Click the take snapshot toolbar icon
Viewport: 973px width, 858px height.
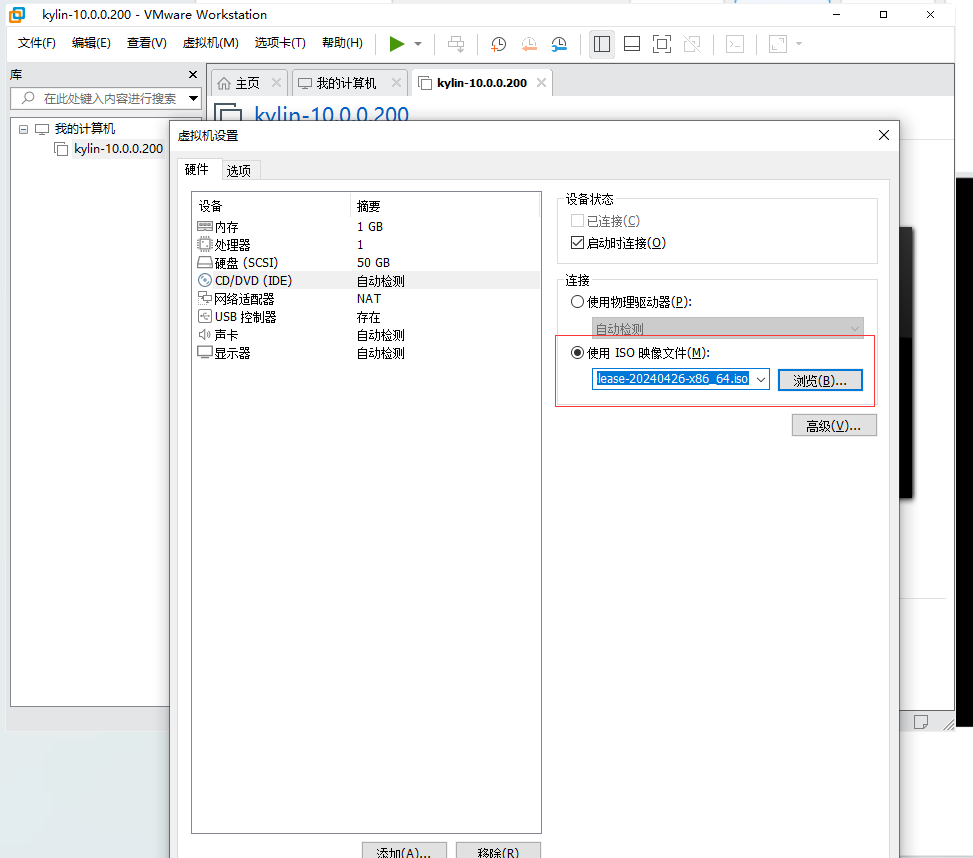click(x=498, y=43)
